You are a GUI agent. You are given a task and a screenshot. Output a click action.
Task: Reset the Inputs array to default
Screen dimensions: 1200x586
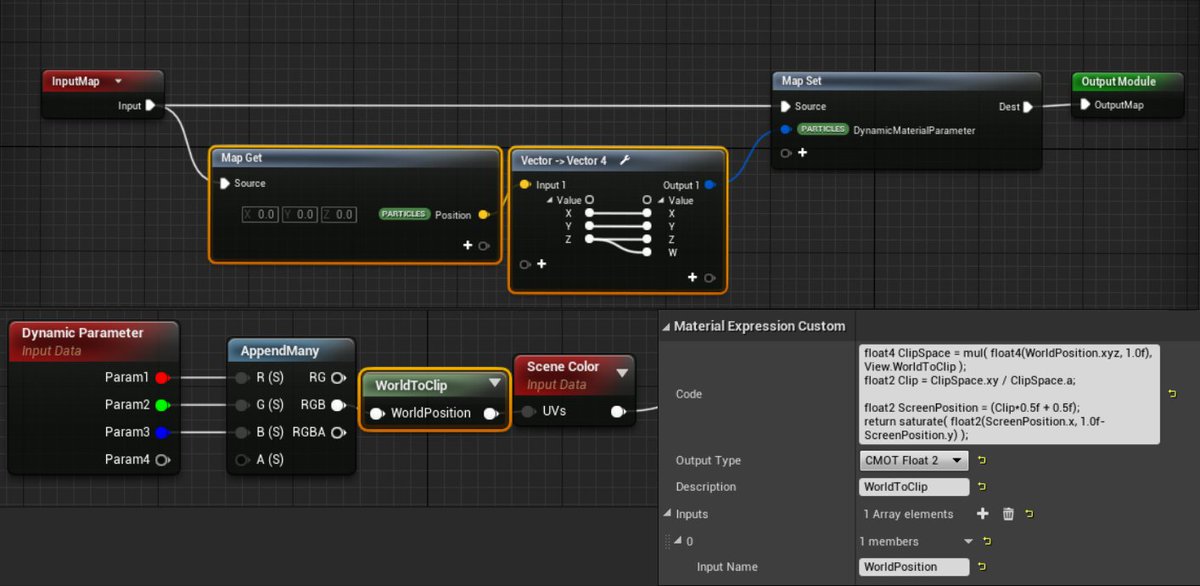(x=1029, y=514)
